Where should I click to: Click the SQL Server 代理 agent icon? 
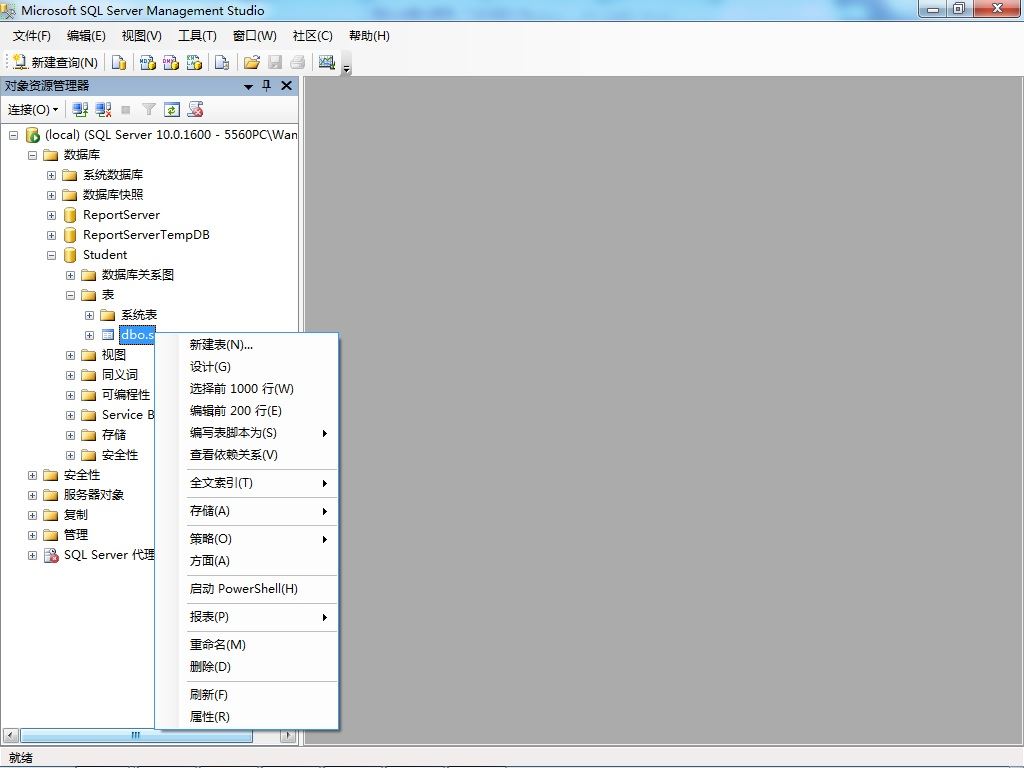click(x=51, y=555)
